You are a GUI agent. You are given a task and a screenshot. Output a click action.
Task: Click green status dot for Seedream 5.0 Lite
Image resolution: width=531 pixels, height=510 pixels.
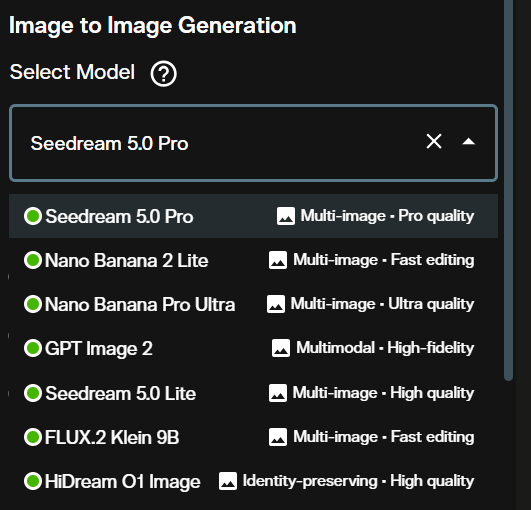(33, 393)
